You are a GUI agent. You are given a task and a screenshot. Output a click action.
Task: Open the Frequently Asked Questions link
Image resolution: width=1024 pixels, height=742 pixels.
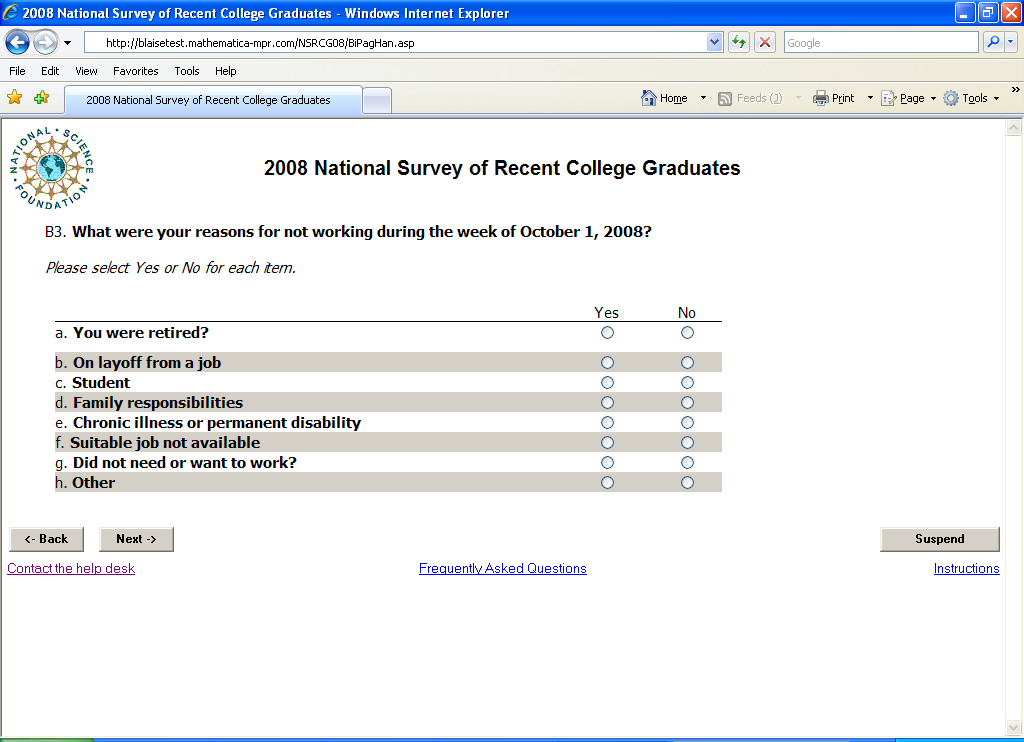point(502,569)
